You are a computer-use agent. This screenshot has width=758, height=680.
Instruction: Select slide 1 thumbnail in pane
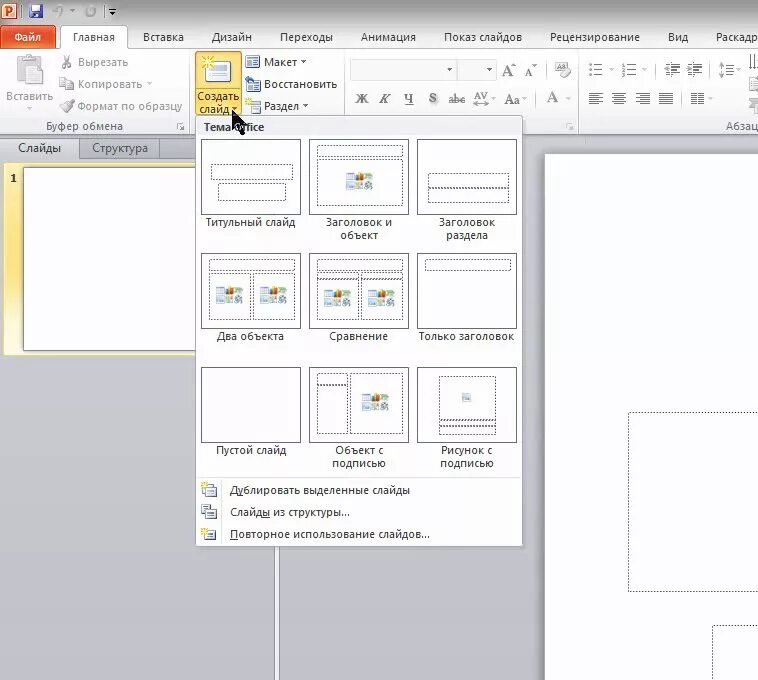109,259
